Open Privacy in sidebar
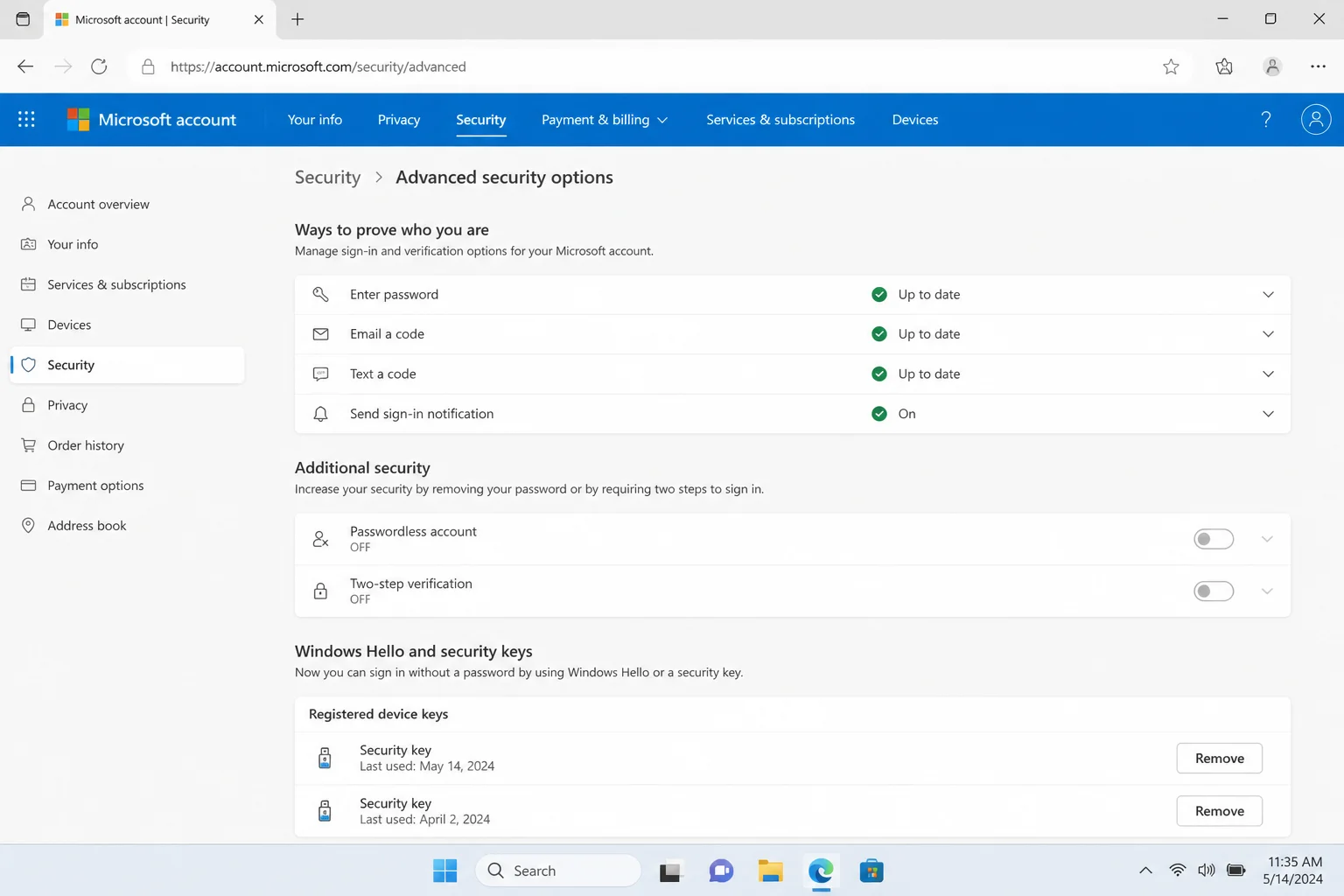 tap(128, 405)
